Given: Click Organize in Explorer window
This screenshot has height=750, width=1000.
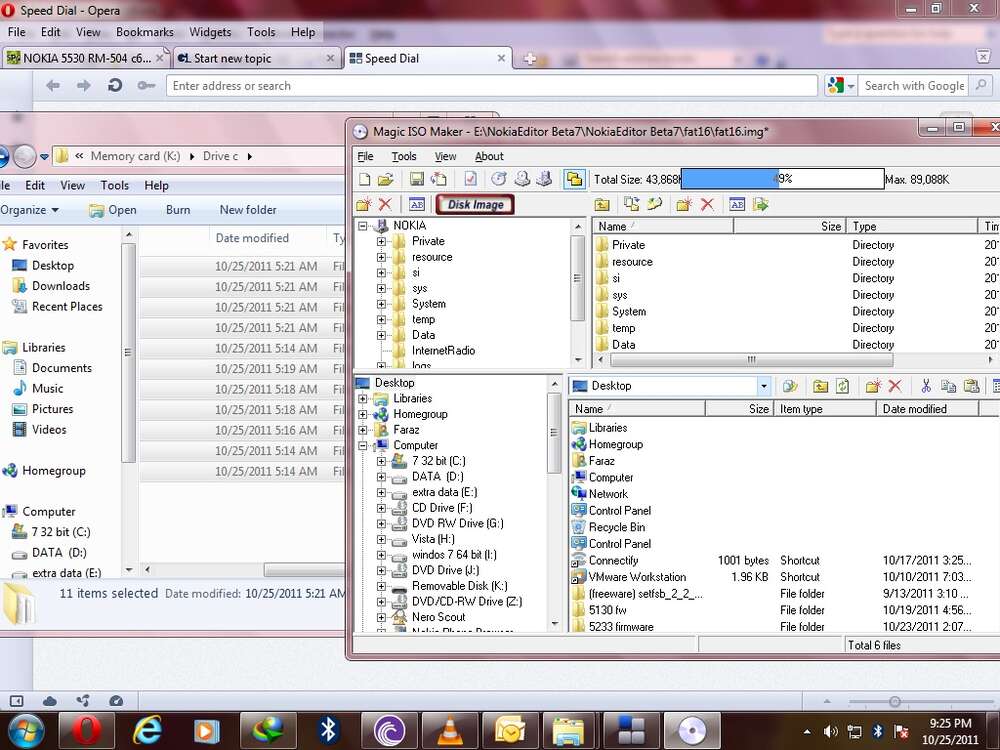Looking at the screenshot, I should (29, 210).
